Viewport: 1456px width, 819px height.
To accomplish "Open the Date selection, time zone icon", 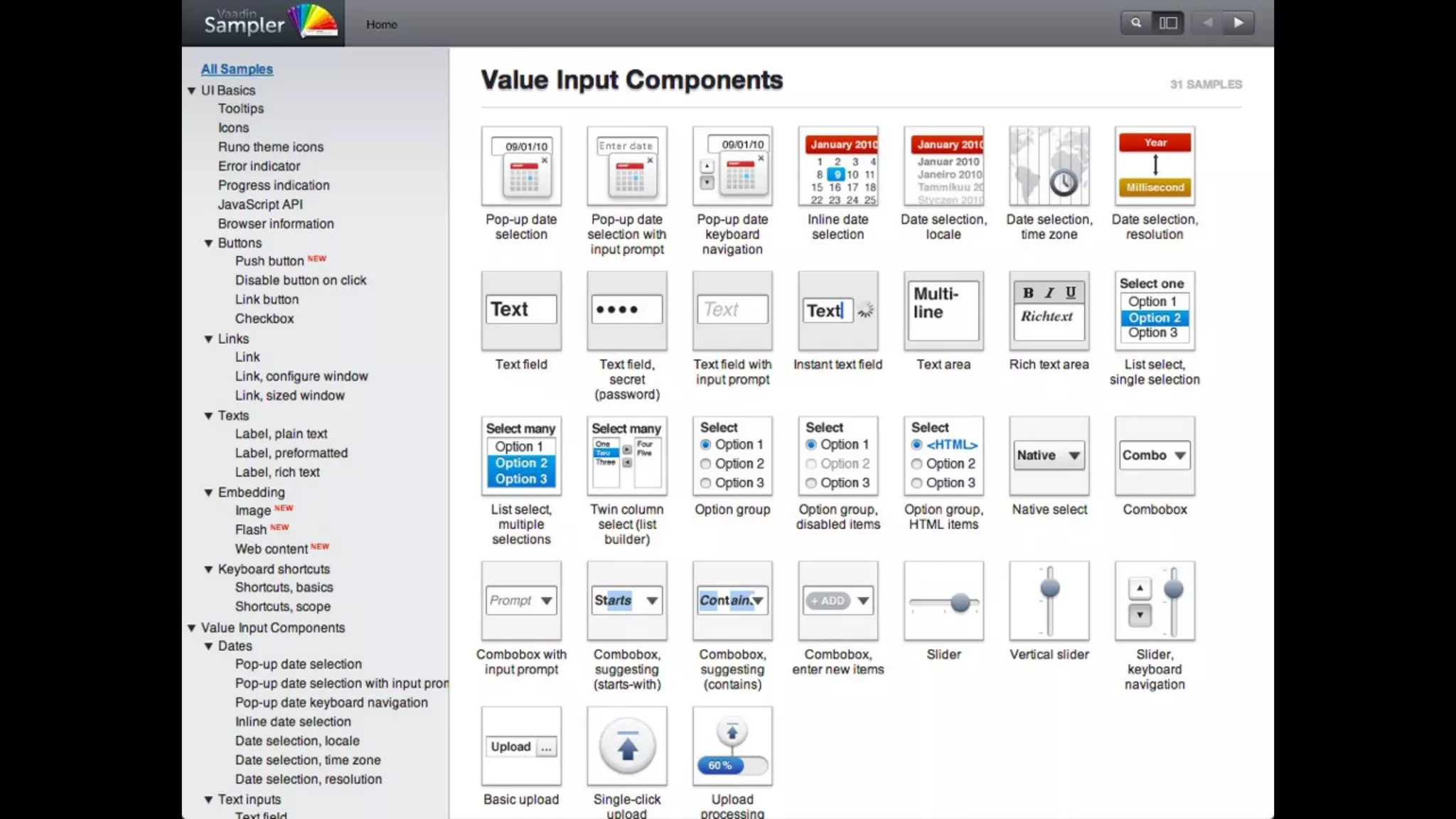I will [x=1049, y=166].
